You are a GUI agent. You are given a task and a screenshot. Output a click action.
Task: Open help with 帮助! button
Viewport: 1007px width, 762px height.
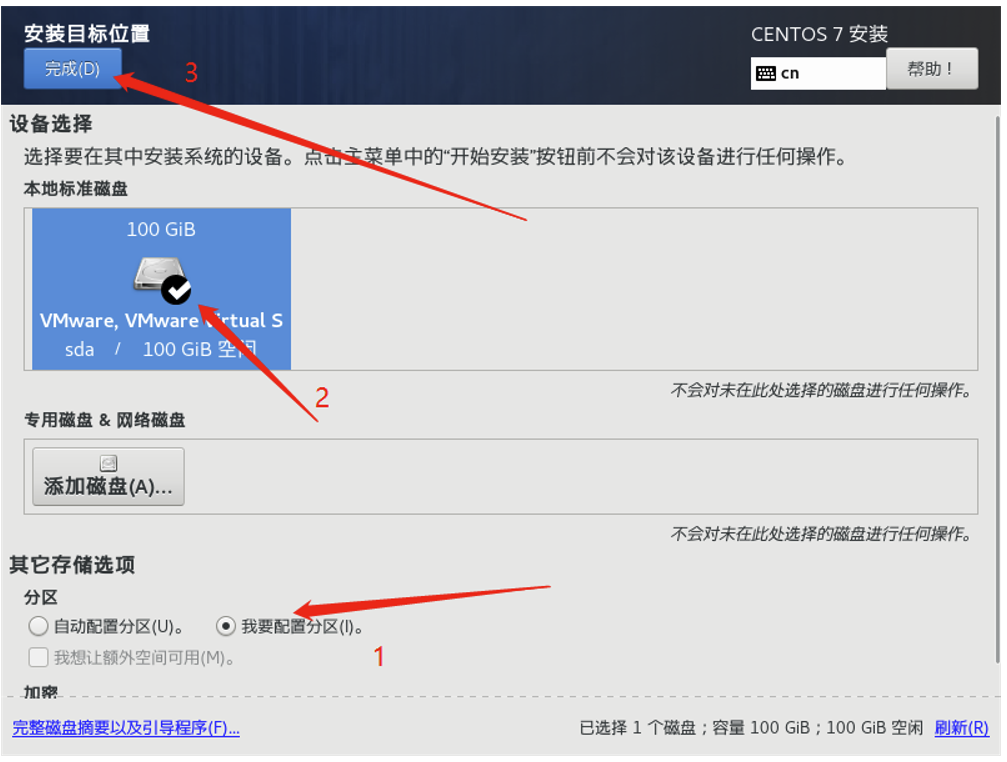coord(932,69)
